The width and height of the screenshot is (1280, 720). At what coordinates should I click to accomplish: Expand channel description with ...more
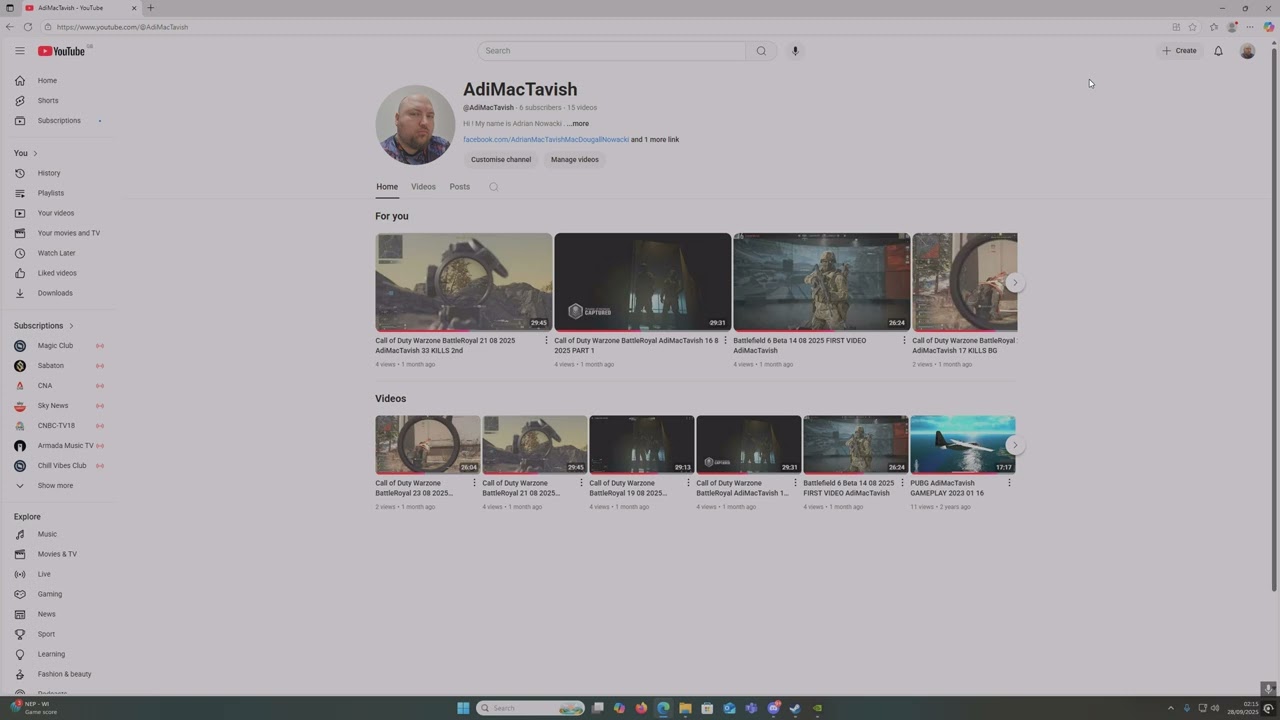[578, 124]
